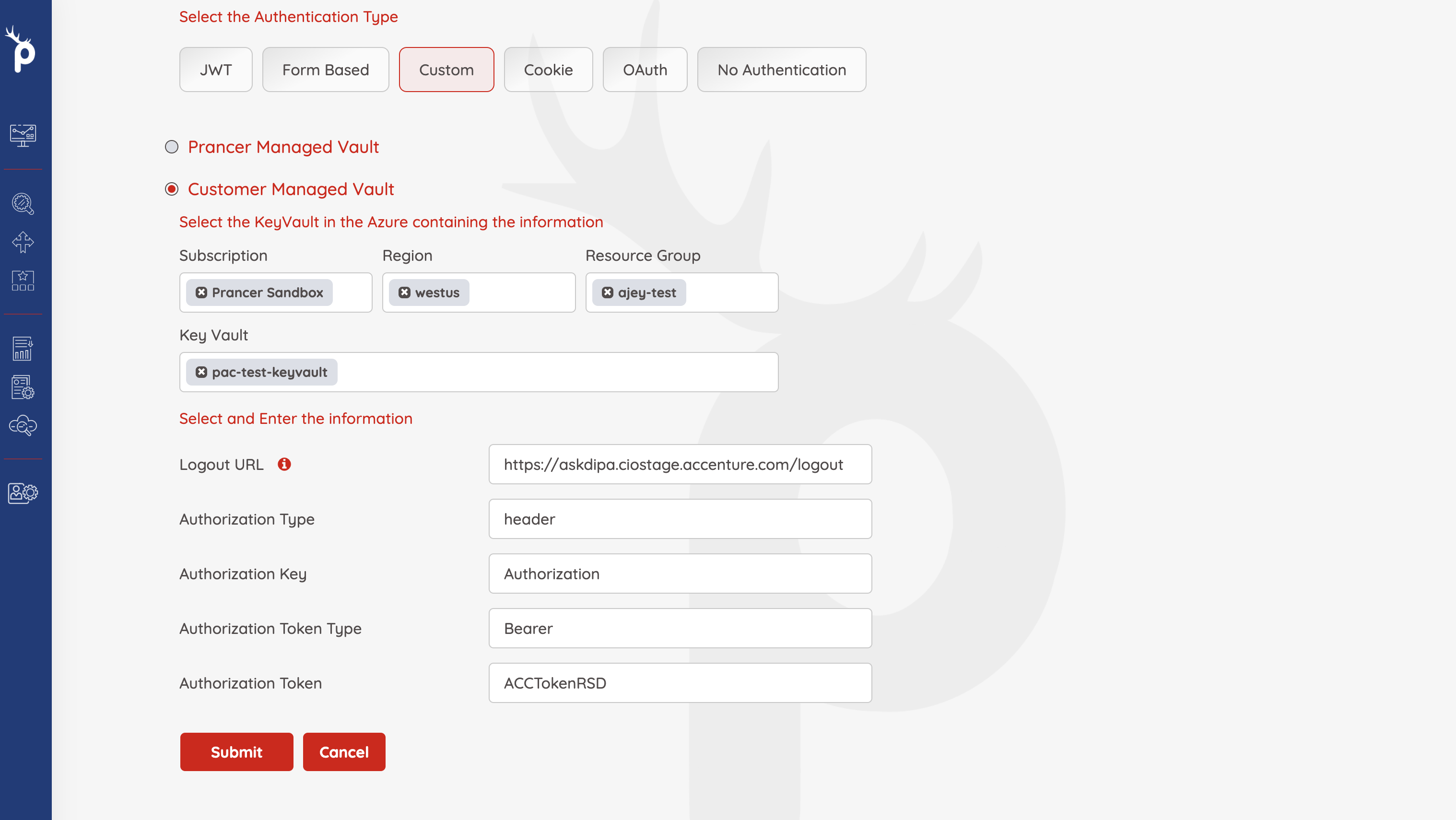Edit the Authorization Token input field
This screenshot has width=1456, height=820.
(680, 683)
